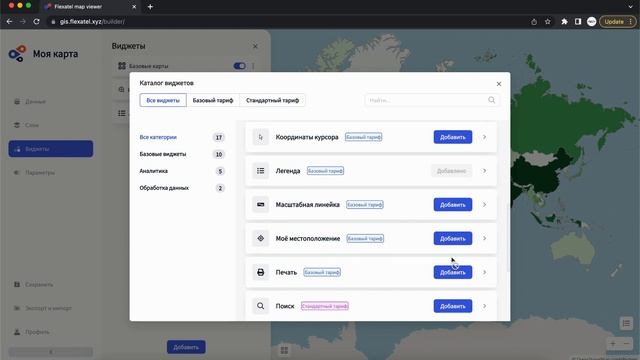Go back in the browser
This screenshot has height=360, width=640.
click(x=9, y=22)
